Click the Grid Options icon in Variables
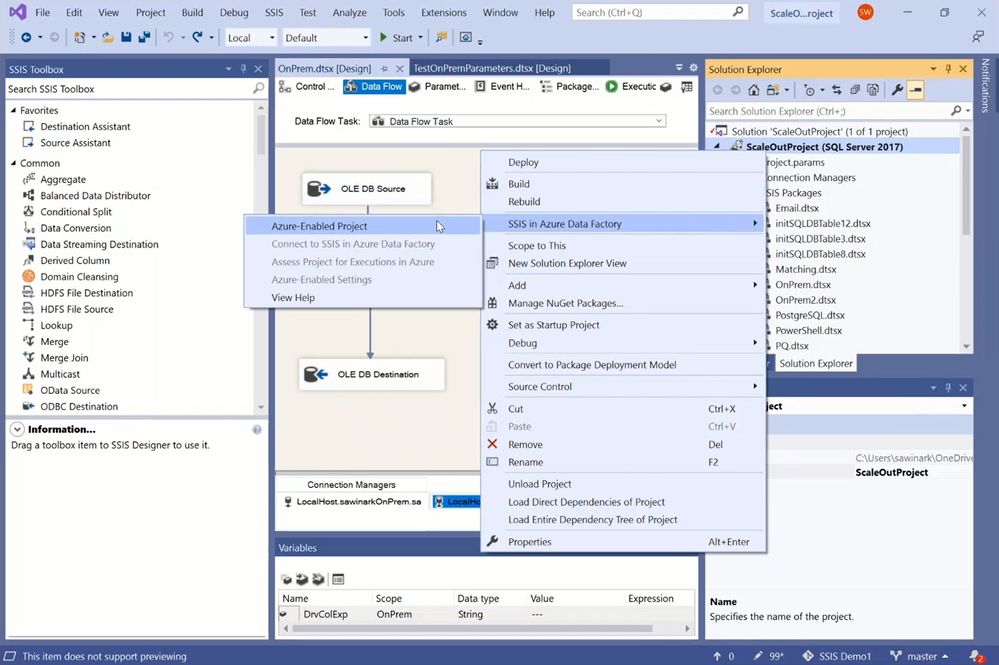 click(x=338, y=579)
